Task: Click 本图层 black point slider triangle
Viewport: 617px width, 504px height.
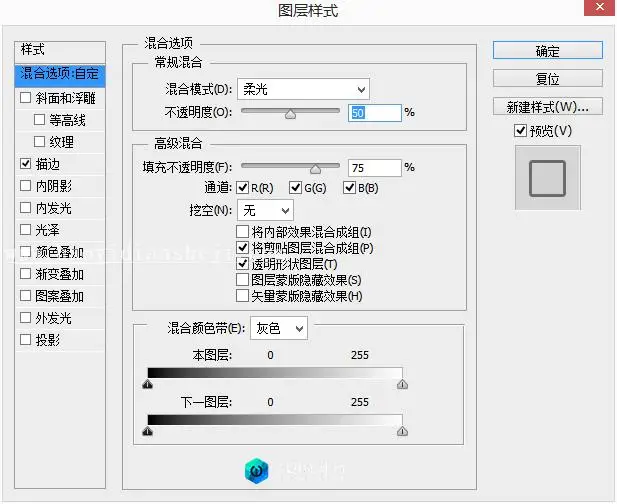Action: [148, 384]
